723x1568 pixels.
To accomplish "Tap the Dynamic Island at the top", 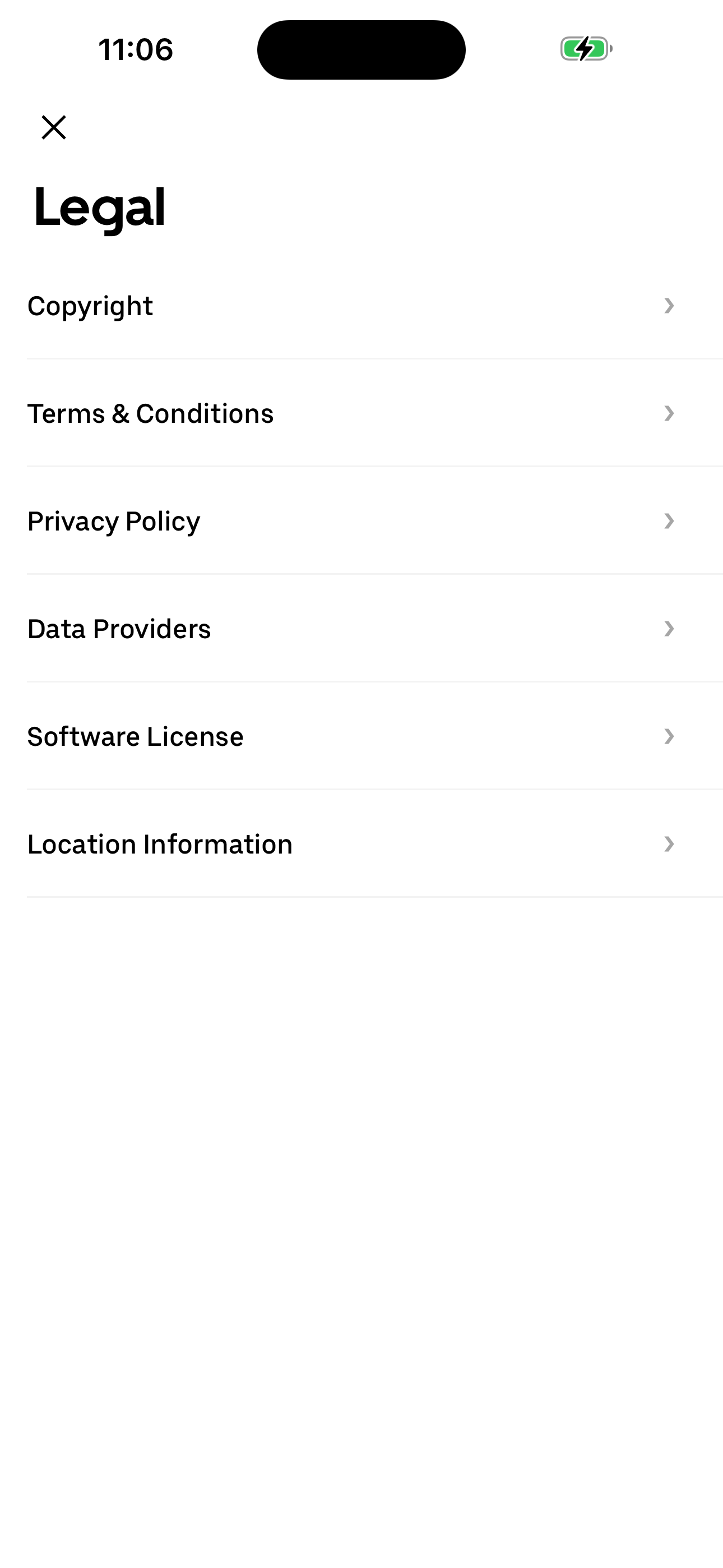I will (361, 49).
